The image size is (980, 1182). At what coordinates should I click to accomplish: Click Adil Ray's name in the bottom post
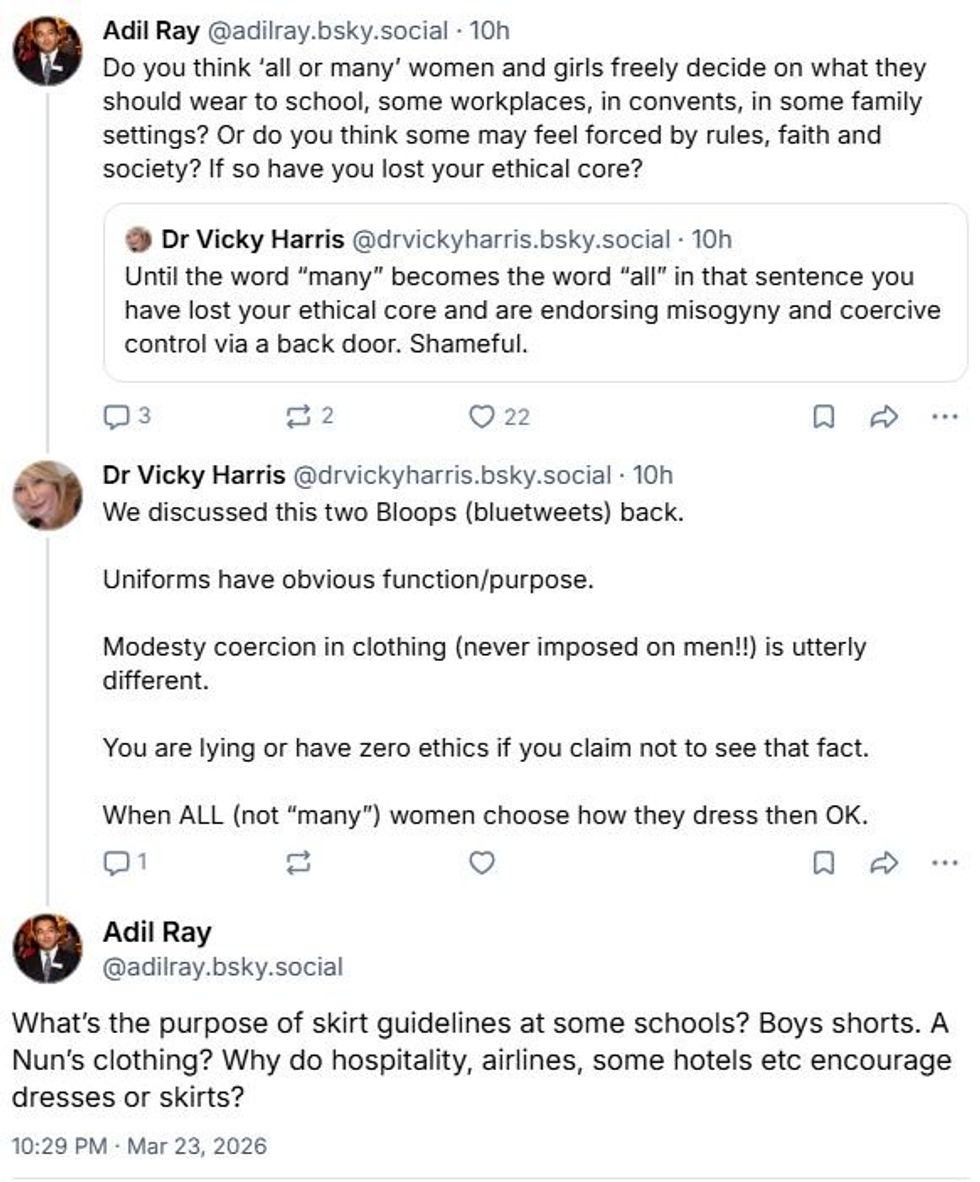[x=157, y=932]
